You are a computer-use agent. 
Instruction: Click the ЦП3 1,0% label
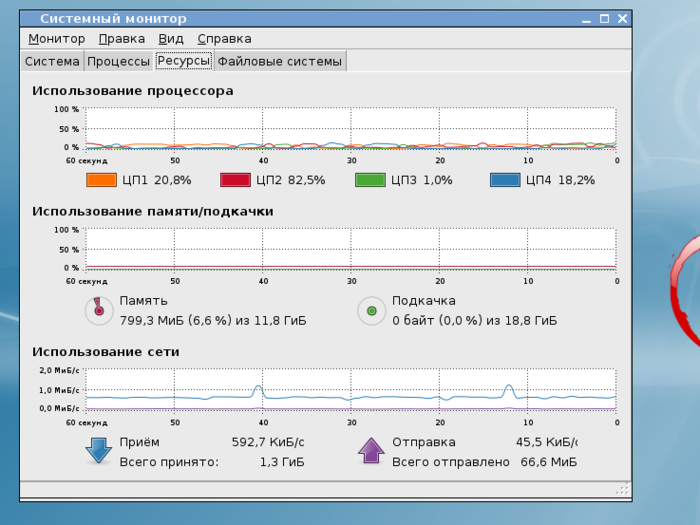[422, 180]
